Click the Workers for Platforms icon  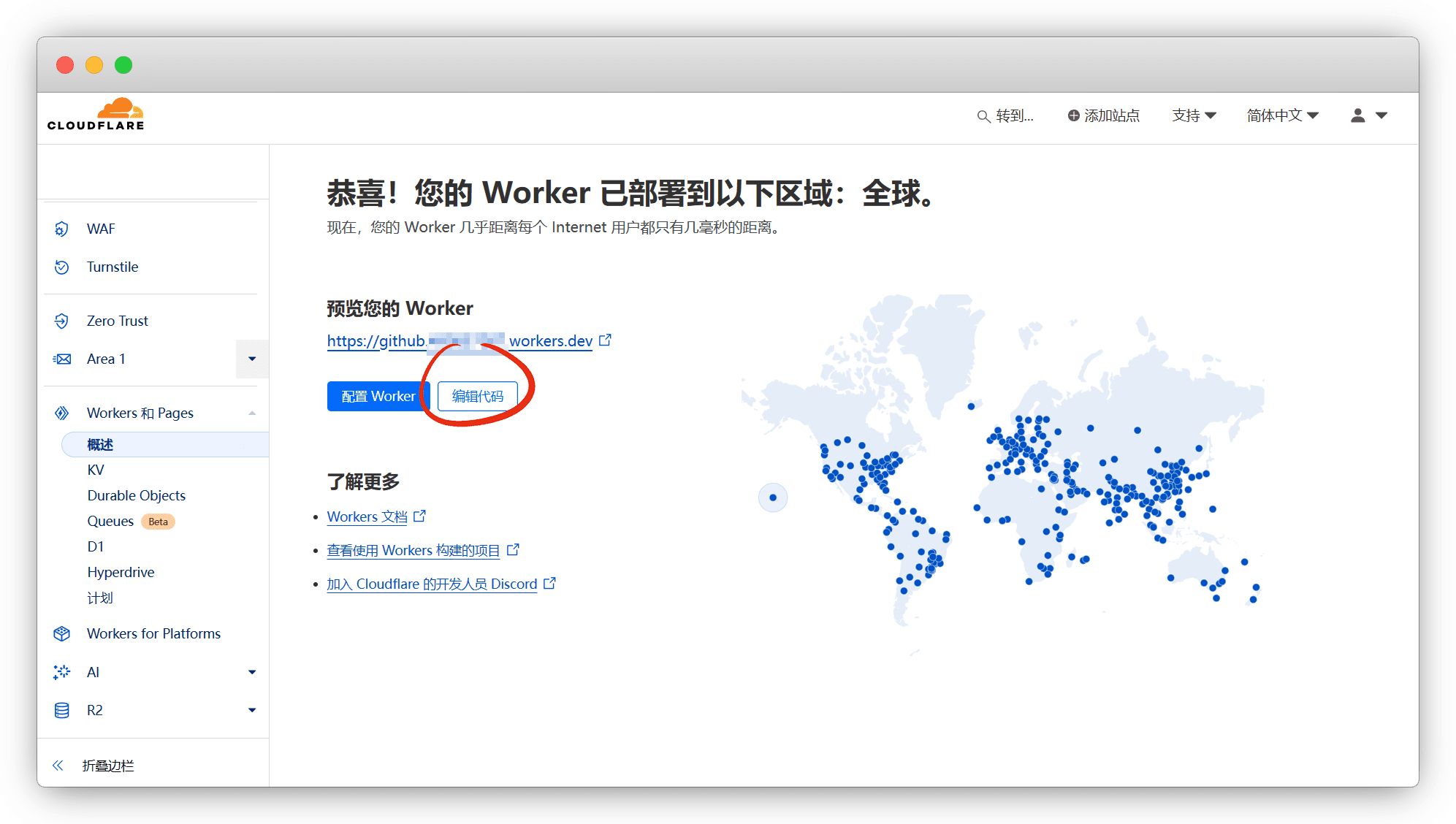click(62, 633)
